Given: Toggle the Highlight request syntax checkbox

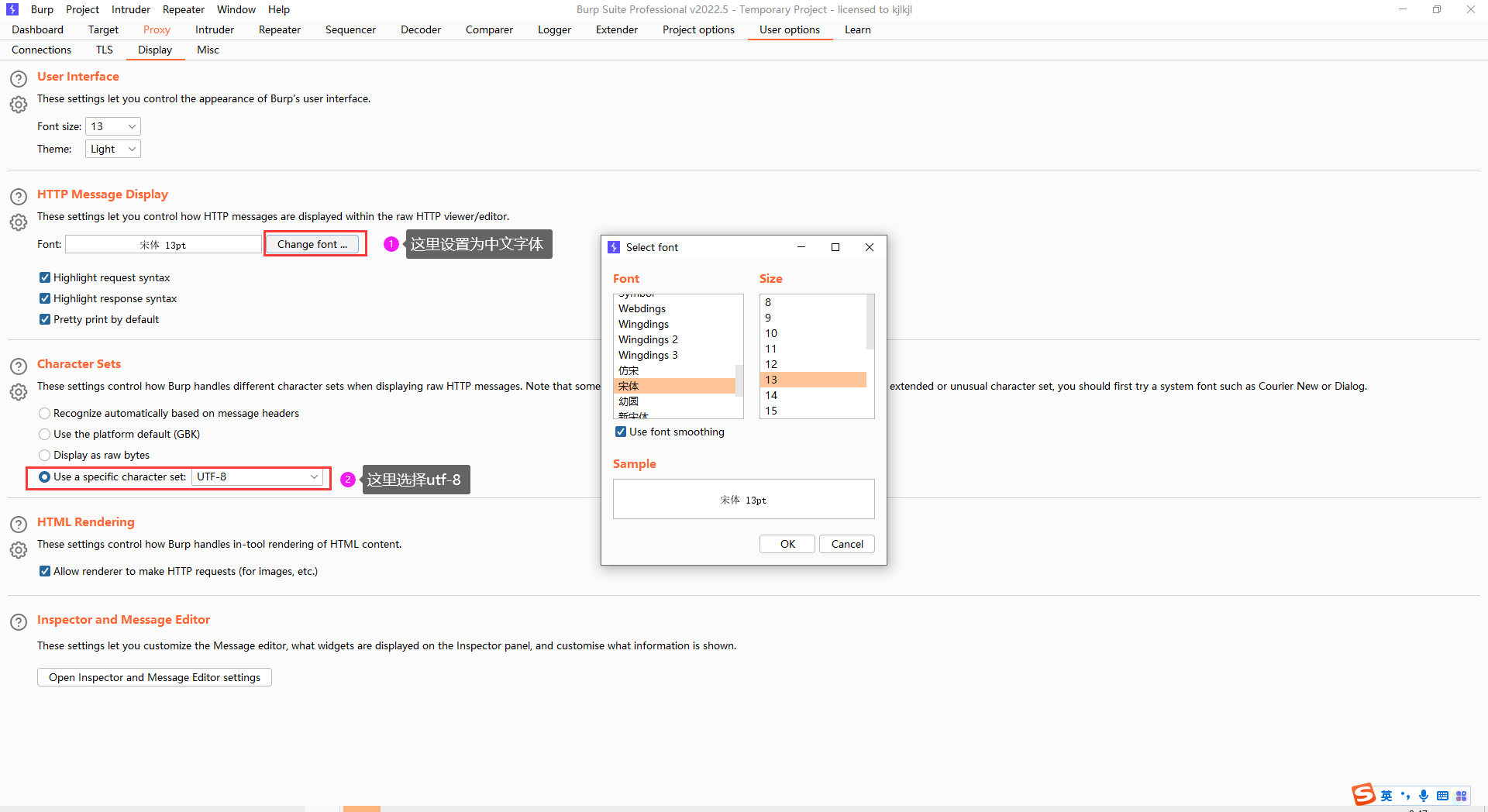Looking at the screenshot, I should pyautogui.click(x=45, y=277).
